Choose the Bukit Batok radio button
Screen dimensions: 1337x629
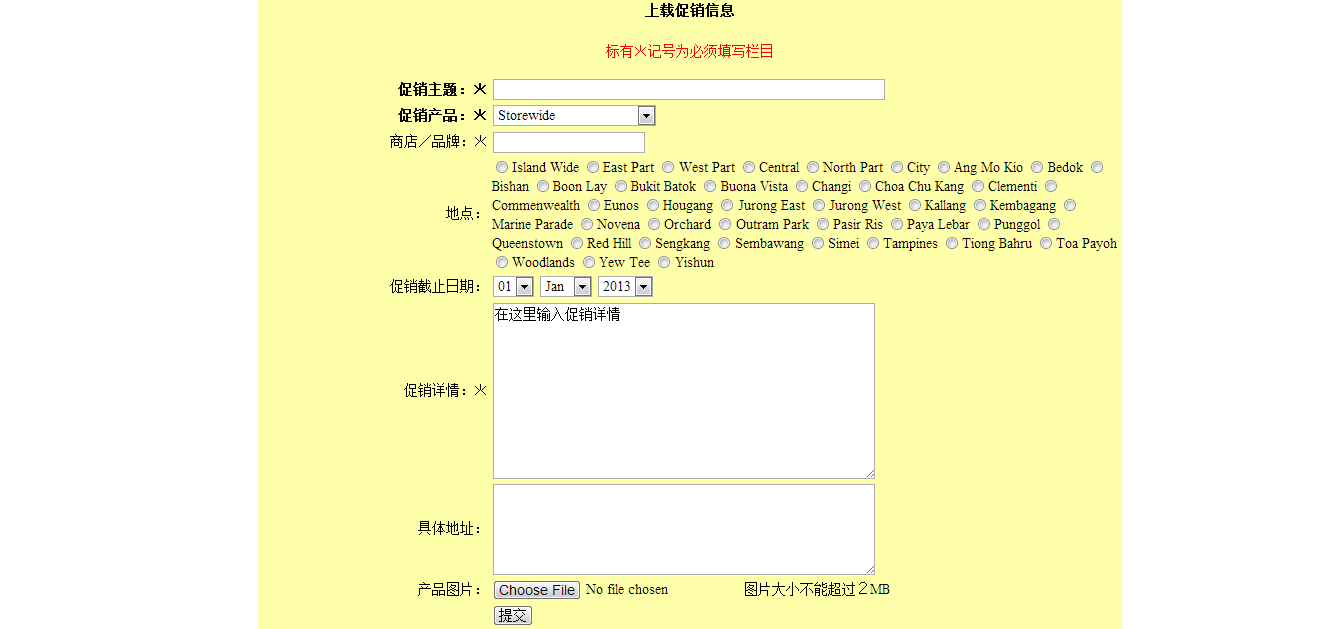[x=621, y=187]
